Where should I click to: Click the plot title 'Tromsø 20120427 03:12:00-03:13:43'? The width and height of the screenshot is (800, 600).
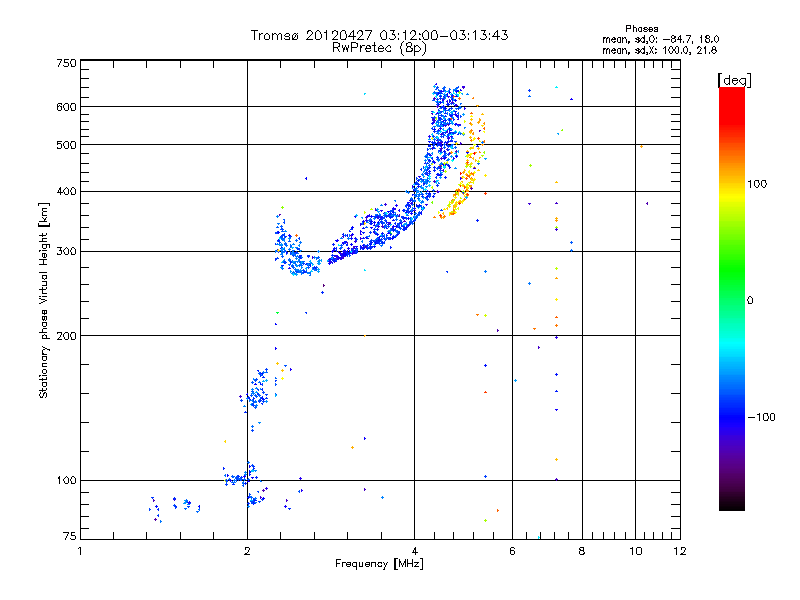[379, 35]
